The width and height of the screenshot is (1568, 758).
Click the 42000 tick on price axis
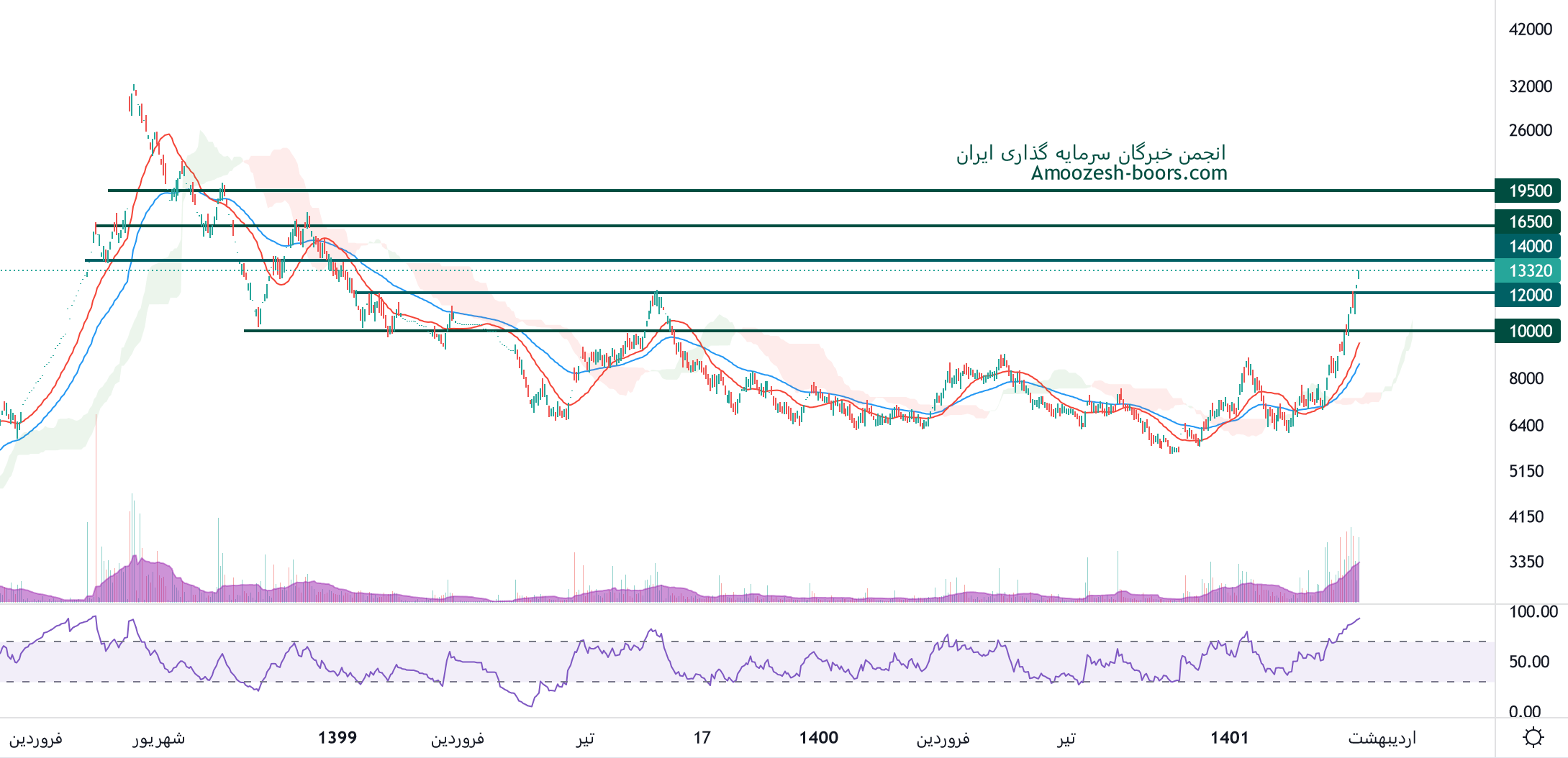(1531, 29)
